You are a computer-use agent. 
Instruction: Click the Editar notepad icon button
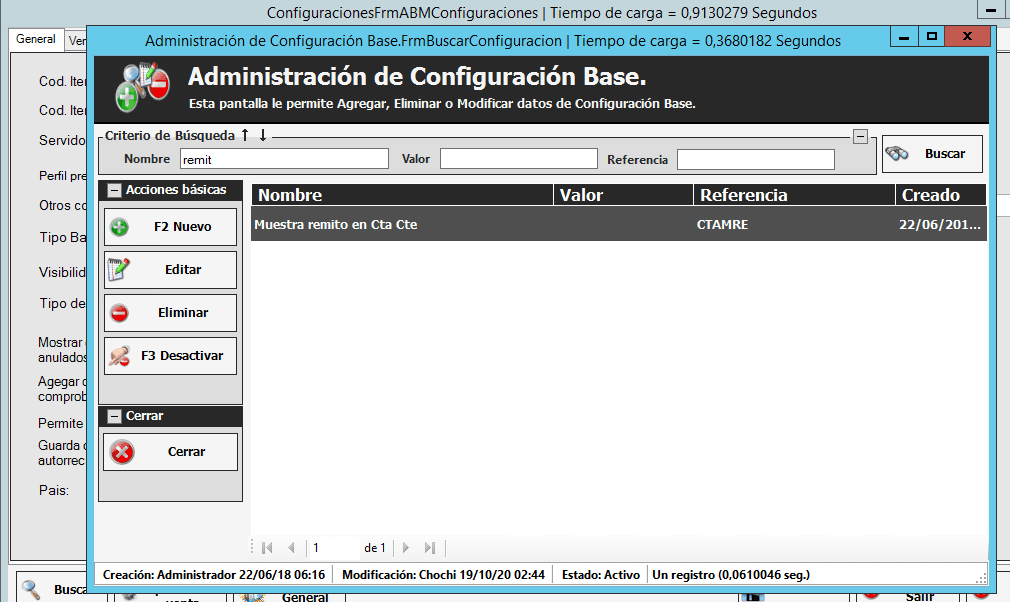tap(170, 270)
